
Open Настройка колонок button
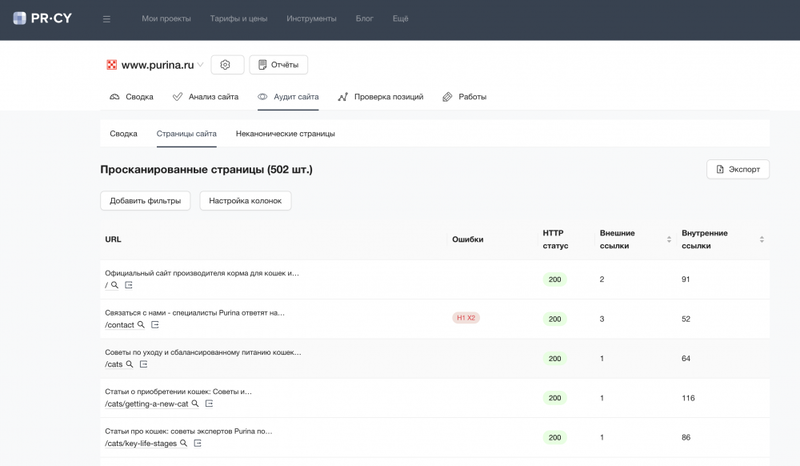[245, 201]
